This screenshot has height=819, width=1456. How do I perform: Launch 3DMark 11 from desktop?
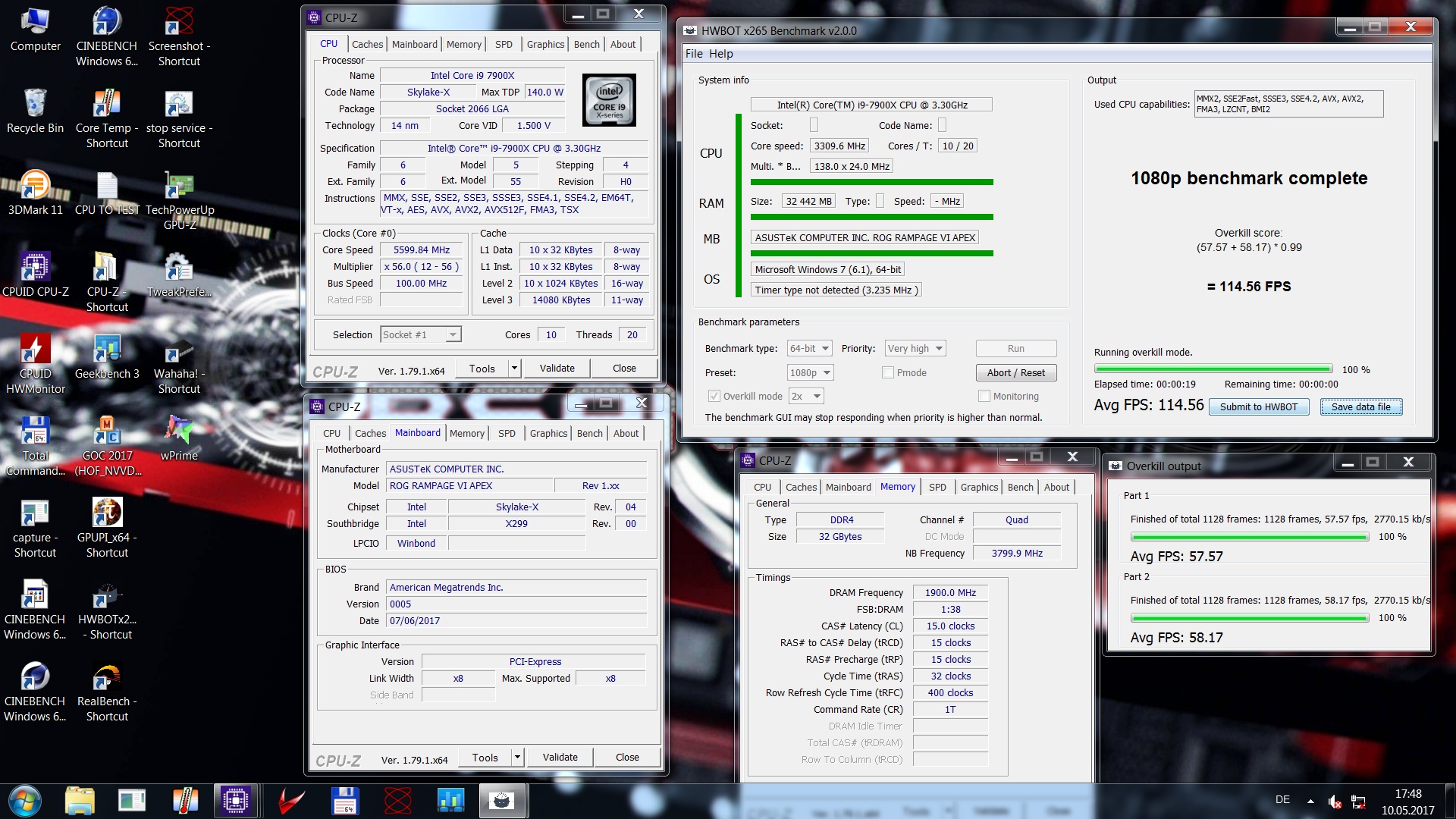(35, 193)
